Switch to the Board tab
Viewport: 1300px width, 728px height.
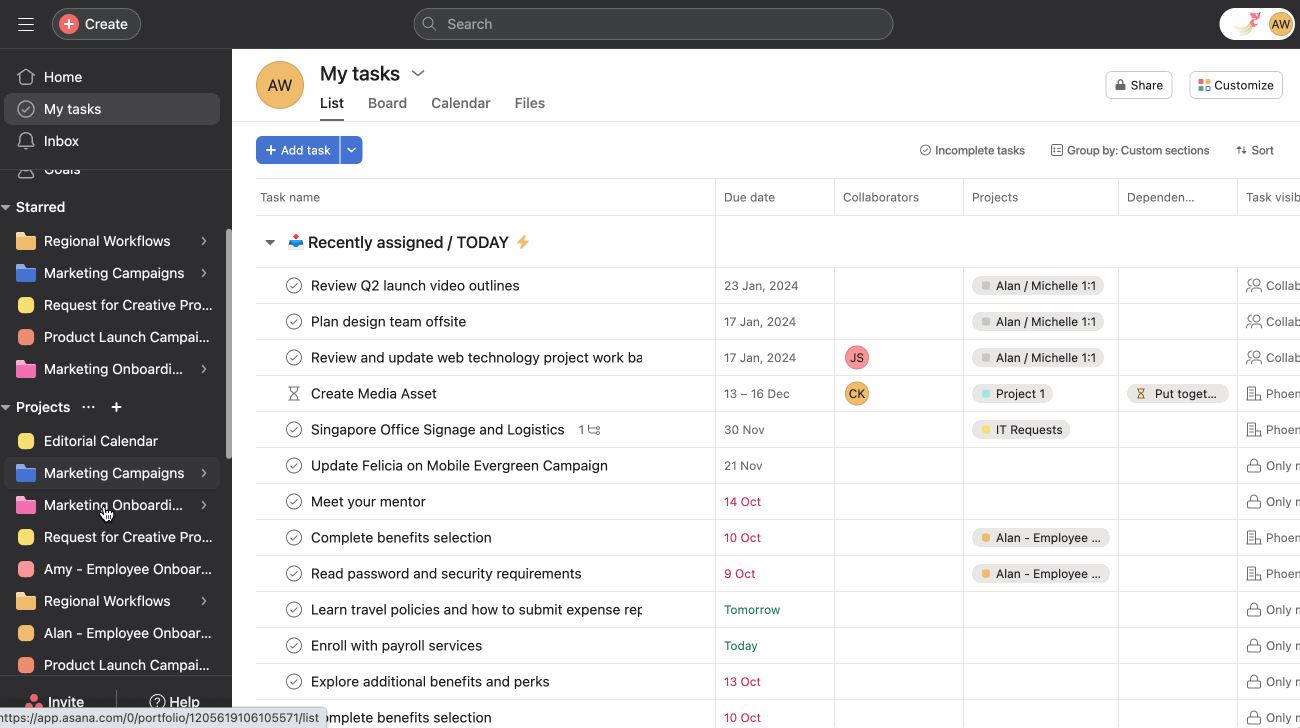tap(387, 103)
